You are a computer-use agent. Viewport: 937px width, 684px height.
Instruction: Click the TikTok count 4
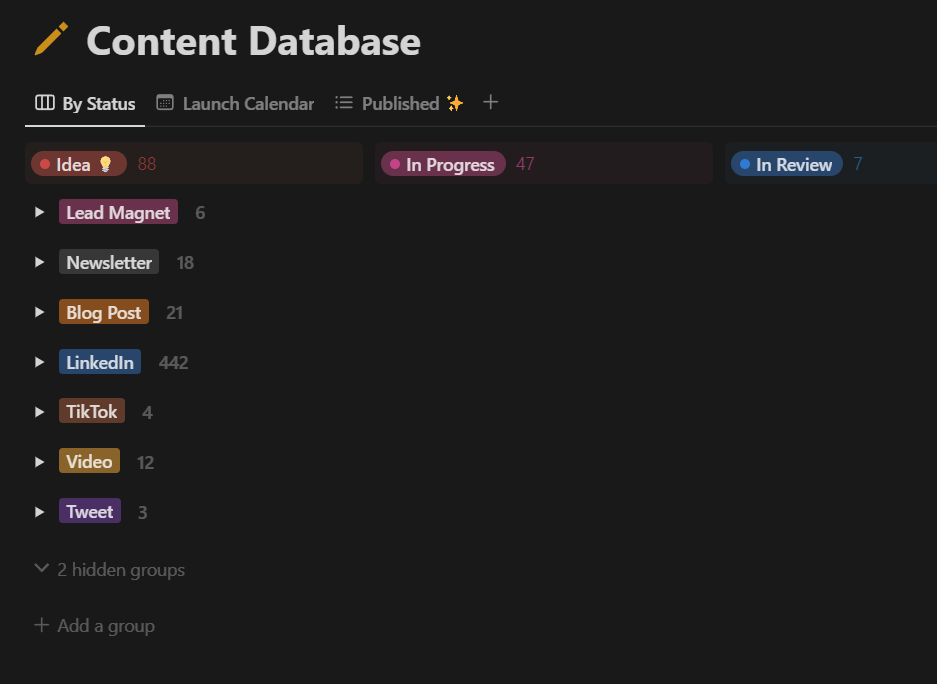[x=148, y=412]
